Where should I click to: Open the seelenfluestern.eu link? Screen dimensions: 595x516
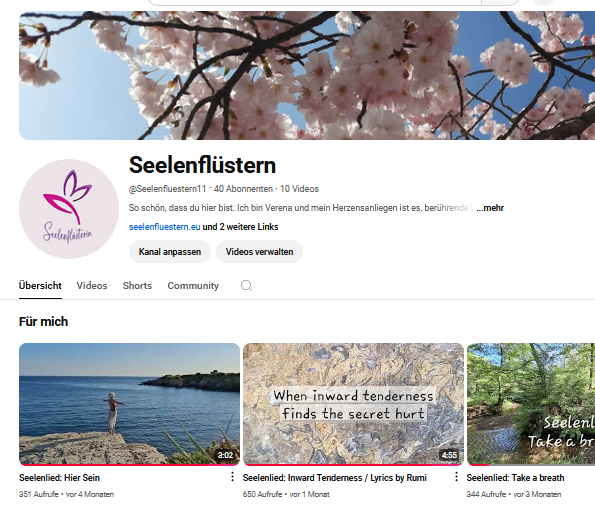[x=165, y=227]
